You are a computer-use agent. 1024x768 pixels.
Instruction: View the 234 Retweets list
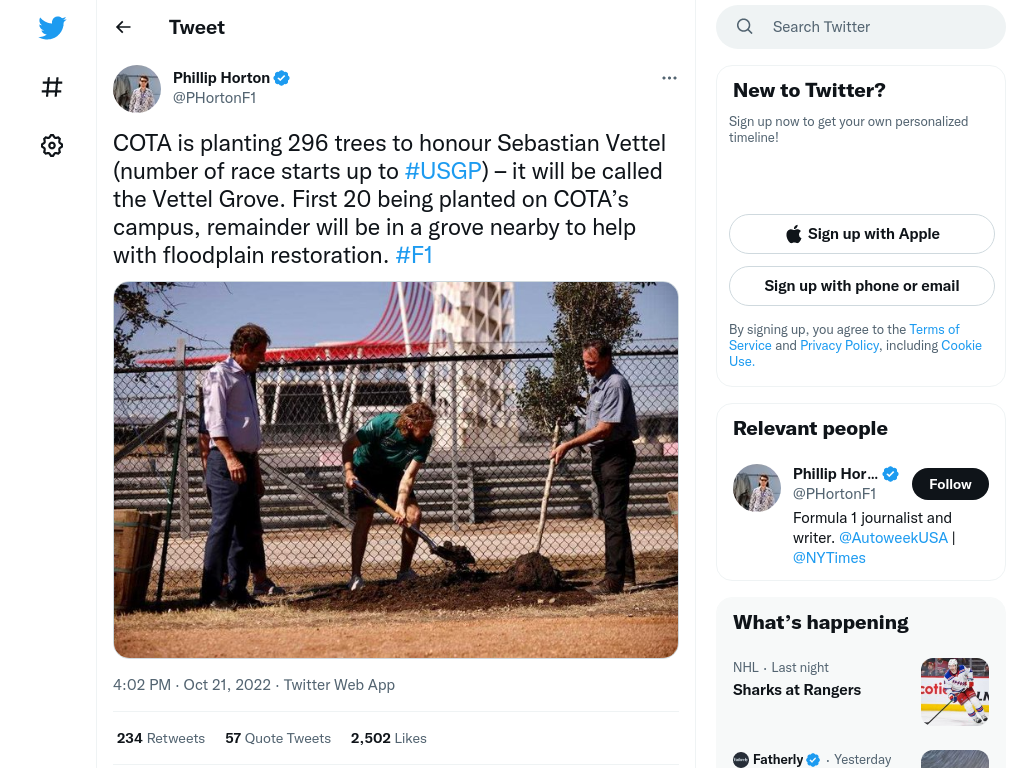(161, 738)
